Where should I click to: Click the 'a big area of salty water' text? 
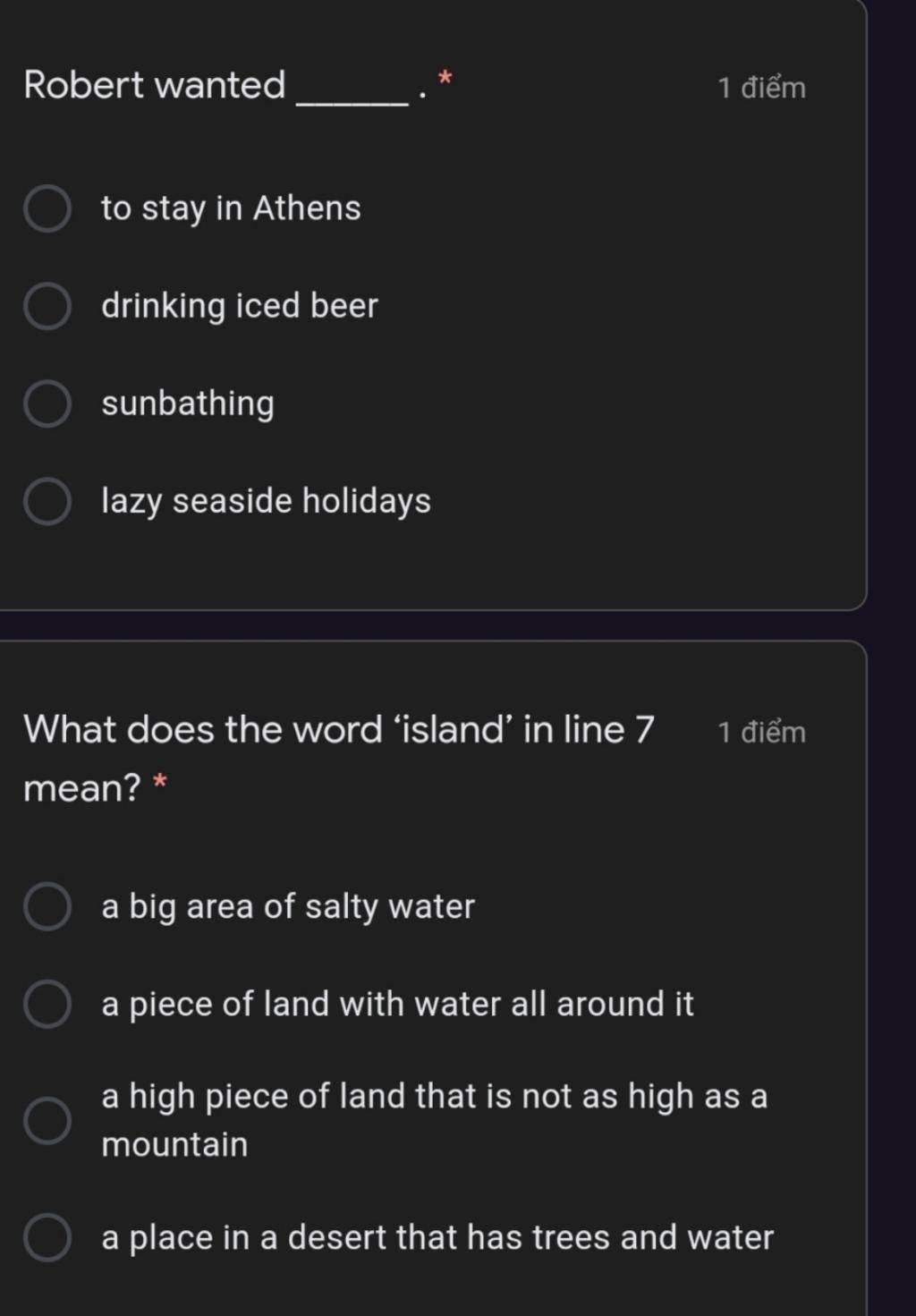click(x=288, y=906)
